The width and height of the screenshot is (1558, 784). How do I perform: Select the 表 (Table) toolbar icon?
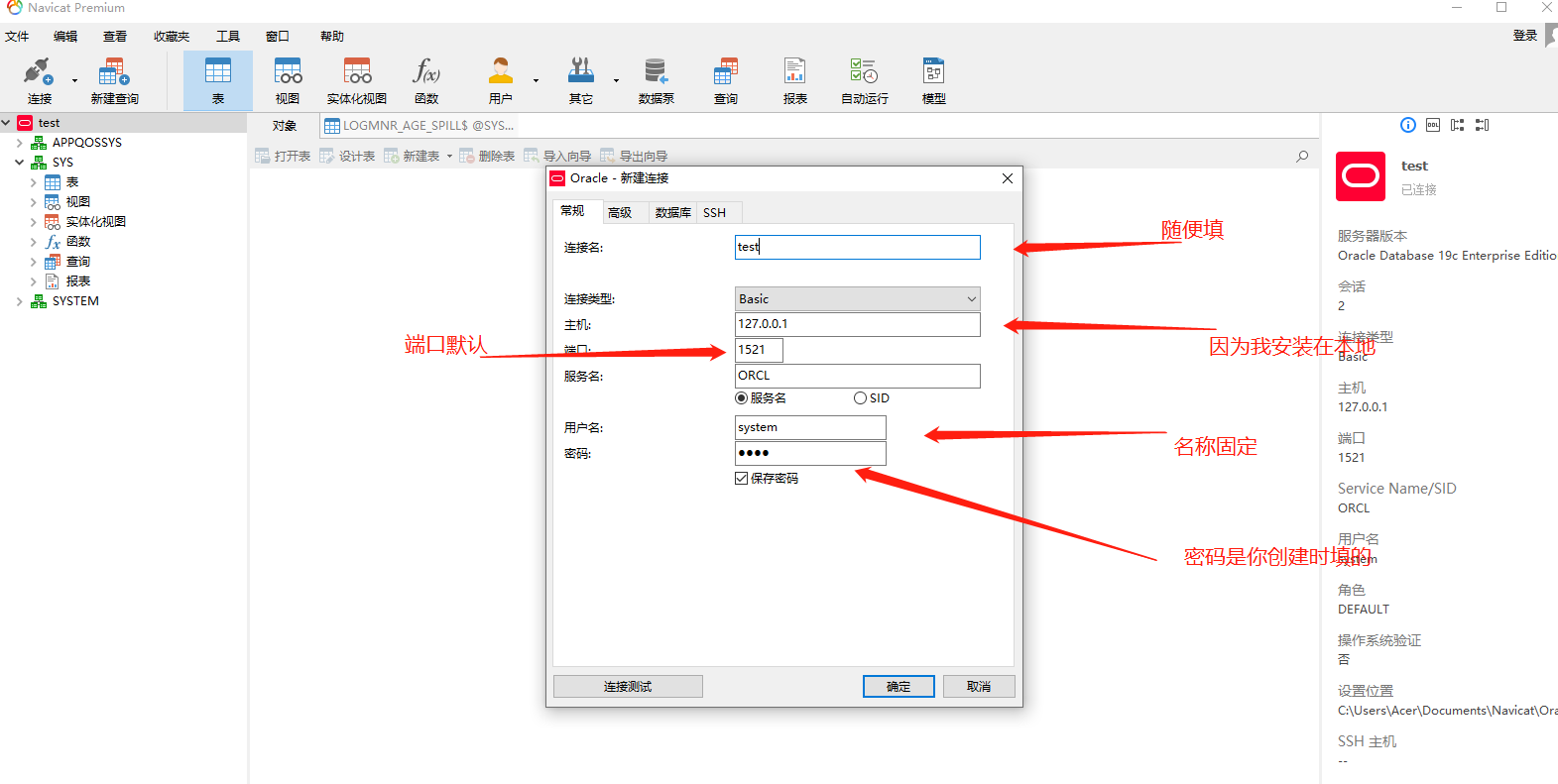point(218,80)
